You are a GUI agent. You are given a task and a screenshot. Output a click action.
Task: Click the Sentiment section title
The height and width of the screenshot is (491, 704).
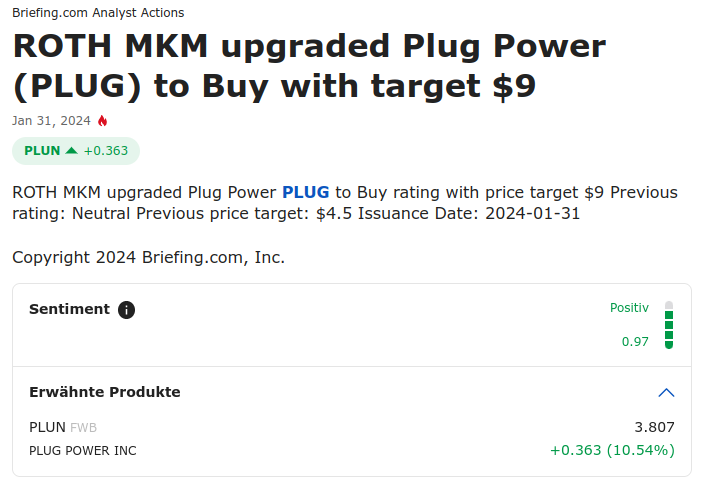pos(69,309)
